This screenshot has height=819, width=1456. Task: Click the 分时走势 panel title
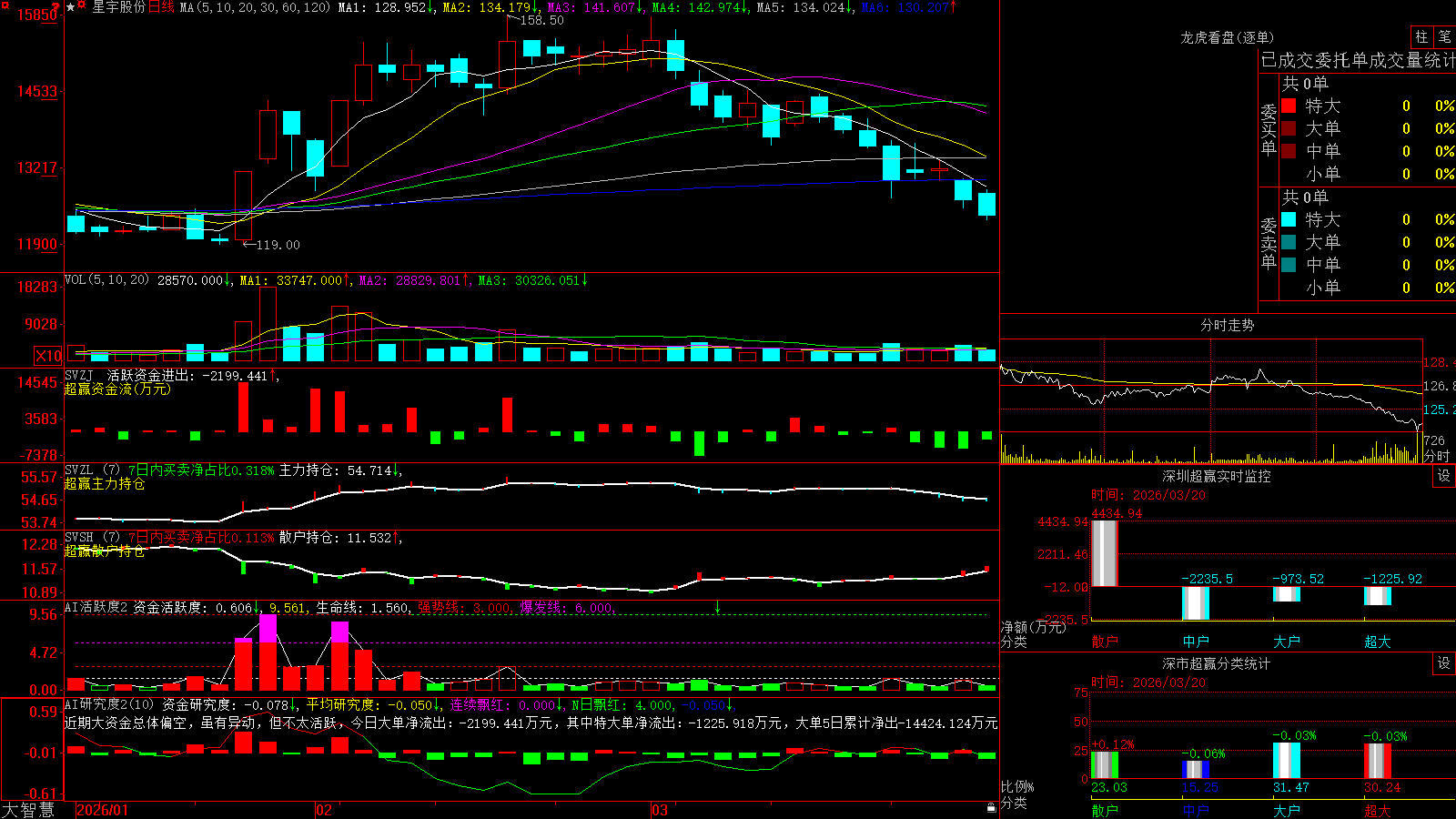tap(1227, 325)
